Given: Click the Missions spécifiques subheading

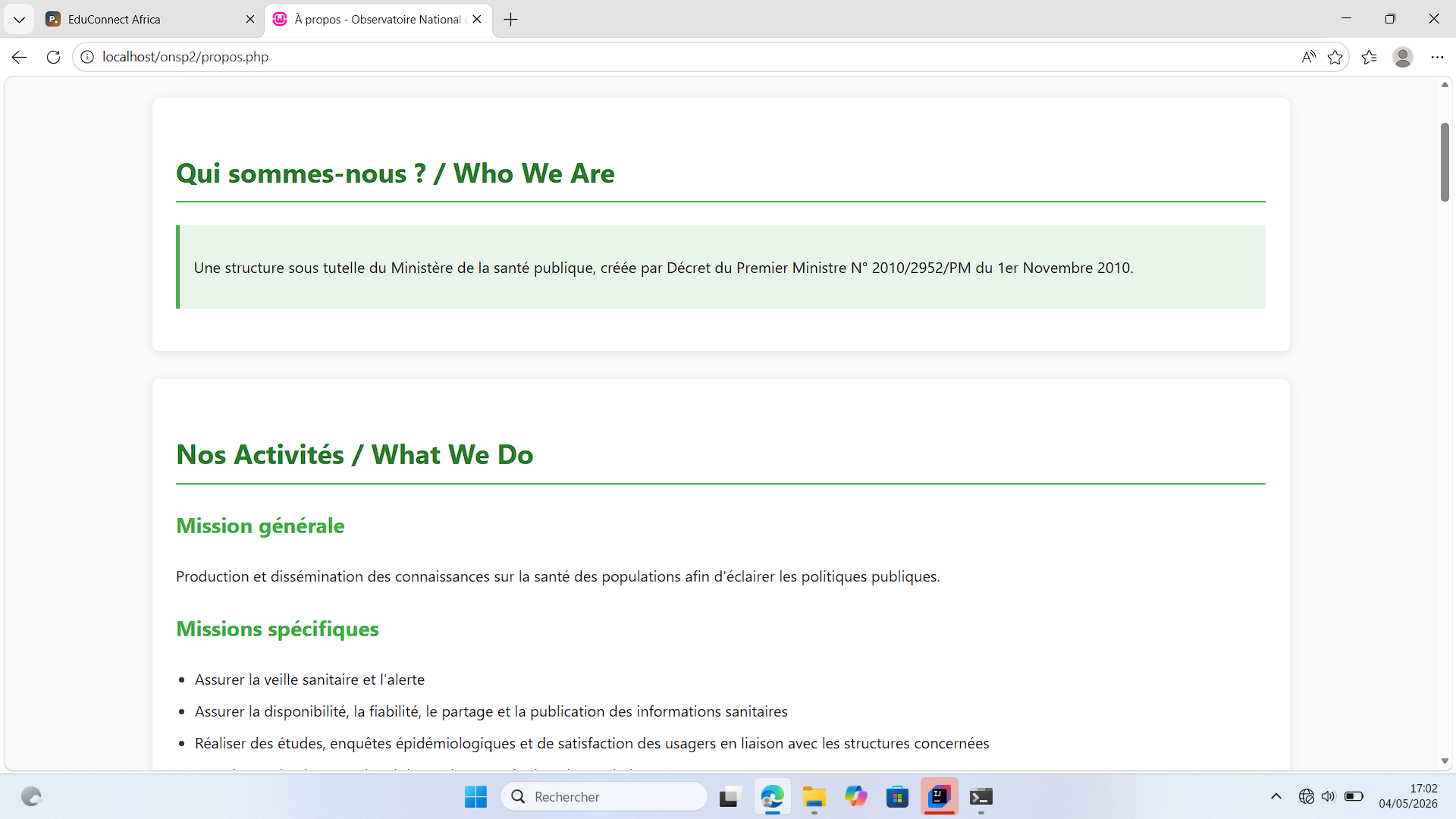Looking at the screenshot, I should (278, 629).
